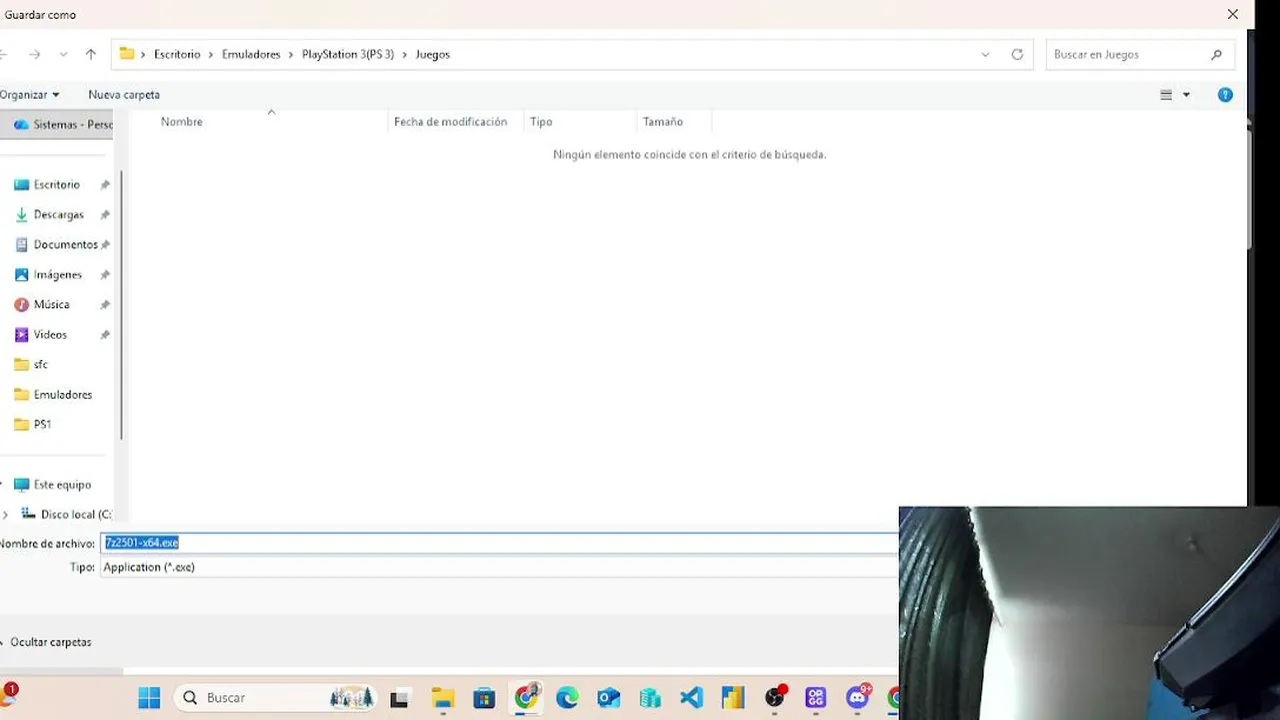The height and width of the screenshot is (720, 1280).
Task: Open Task View on the taskbar
Action: pos(399,698)
